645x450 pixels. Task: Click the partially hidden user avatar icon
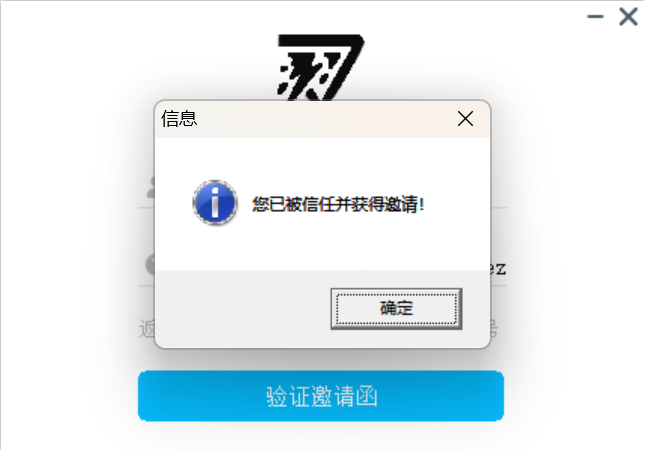coord(151,187)
